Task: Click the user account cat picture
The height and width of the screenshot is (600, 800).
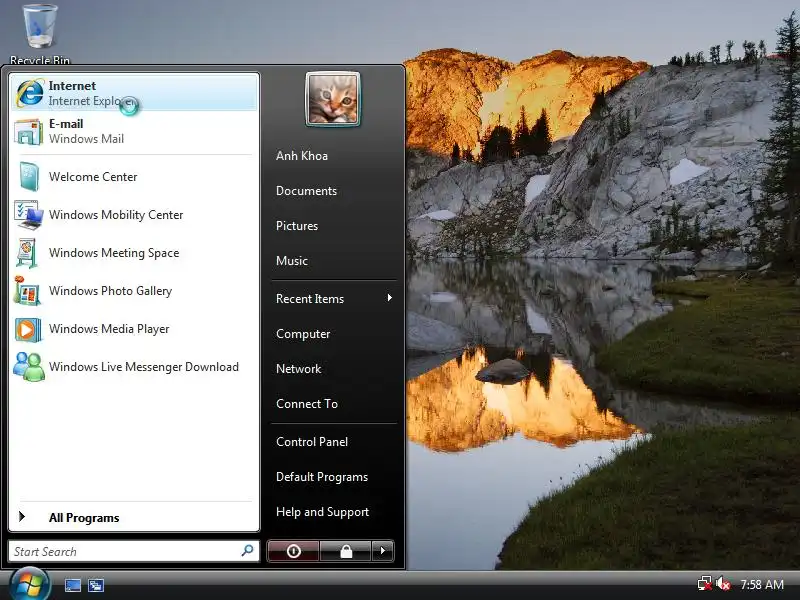Action: 333,99
